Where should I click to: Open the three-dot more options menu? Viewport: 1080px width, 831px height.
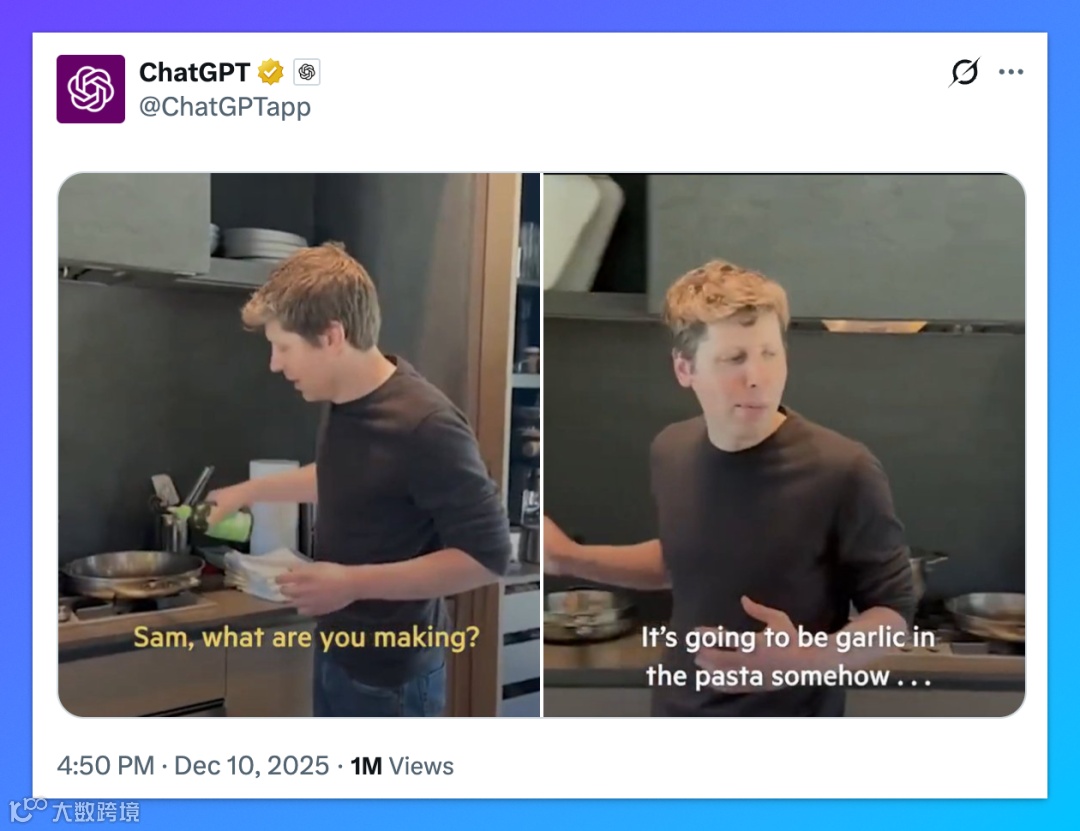(x=1010, y=72)
